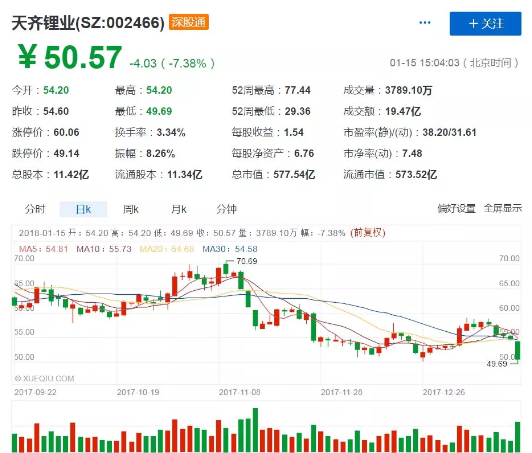Switch to the 周k chart tab
The height and width of the screenshot is (453, 532).
click(x=131, y=209)
